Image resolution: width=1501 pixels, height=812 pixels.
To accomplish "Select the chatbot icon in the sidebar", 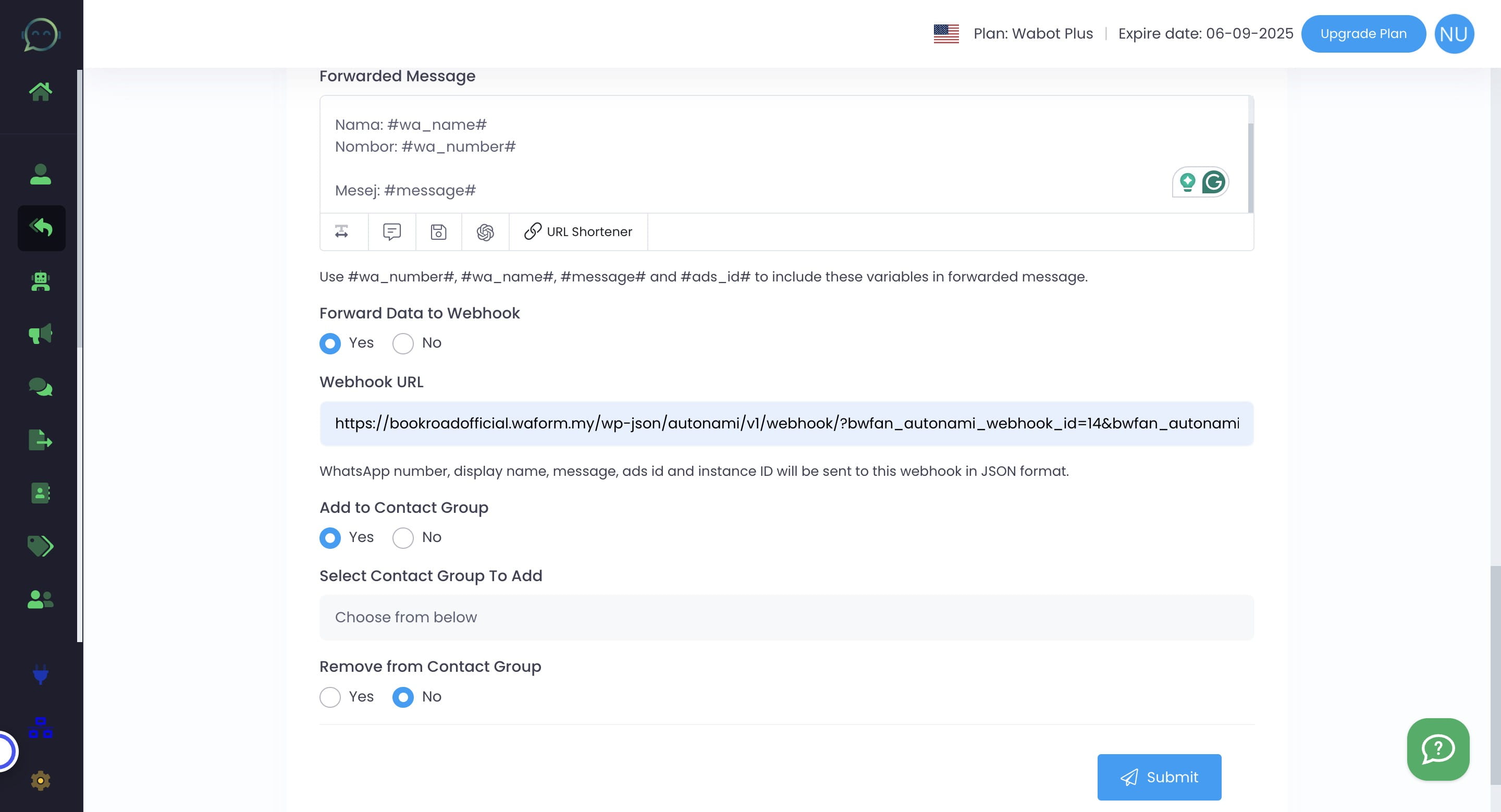I will tap(41, 281).
